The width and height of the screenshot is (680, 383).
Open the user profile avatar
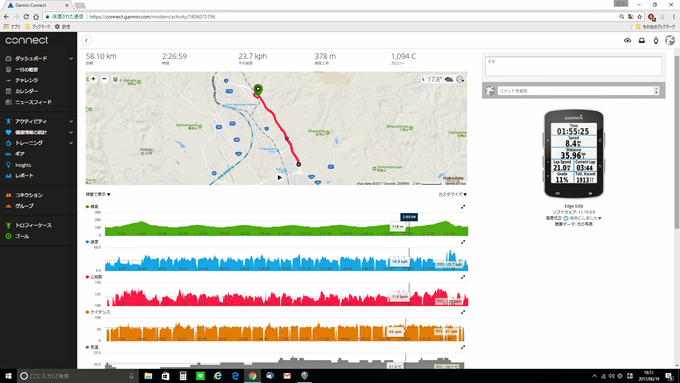670,40
